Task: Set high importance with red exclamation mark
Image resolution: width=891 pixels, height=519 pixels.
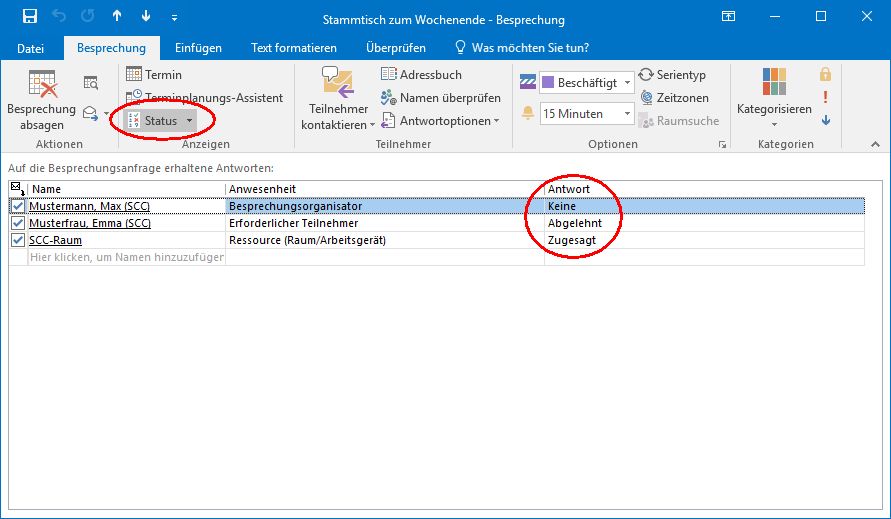Action: pos(825,97)
